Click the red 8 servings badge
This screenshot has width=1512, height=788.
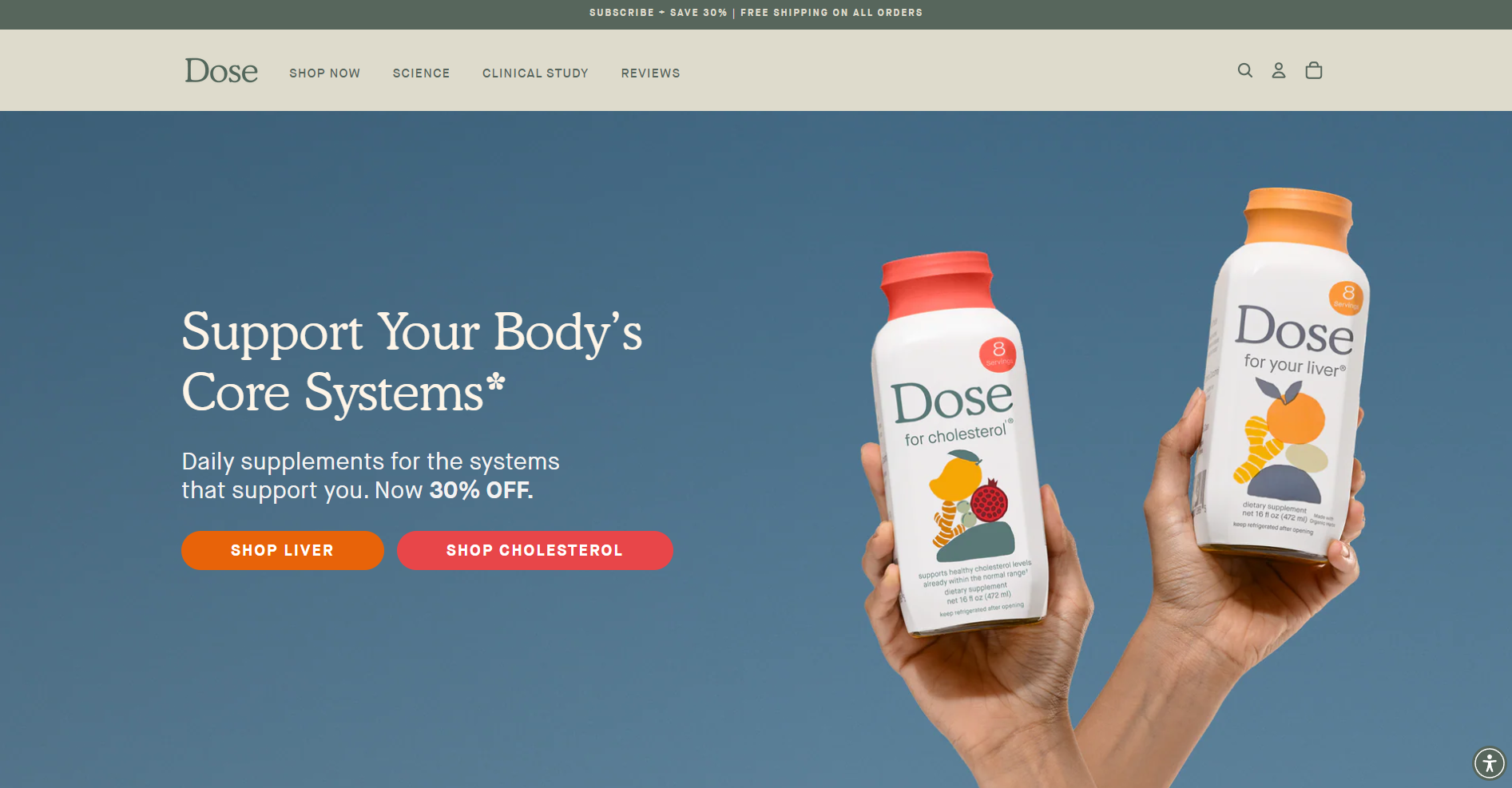pos(998,354)
